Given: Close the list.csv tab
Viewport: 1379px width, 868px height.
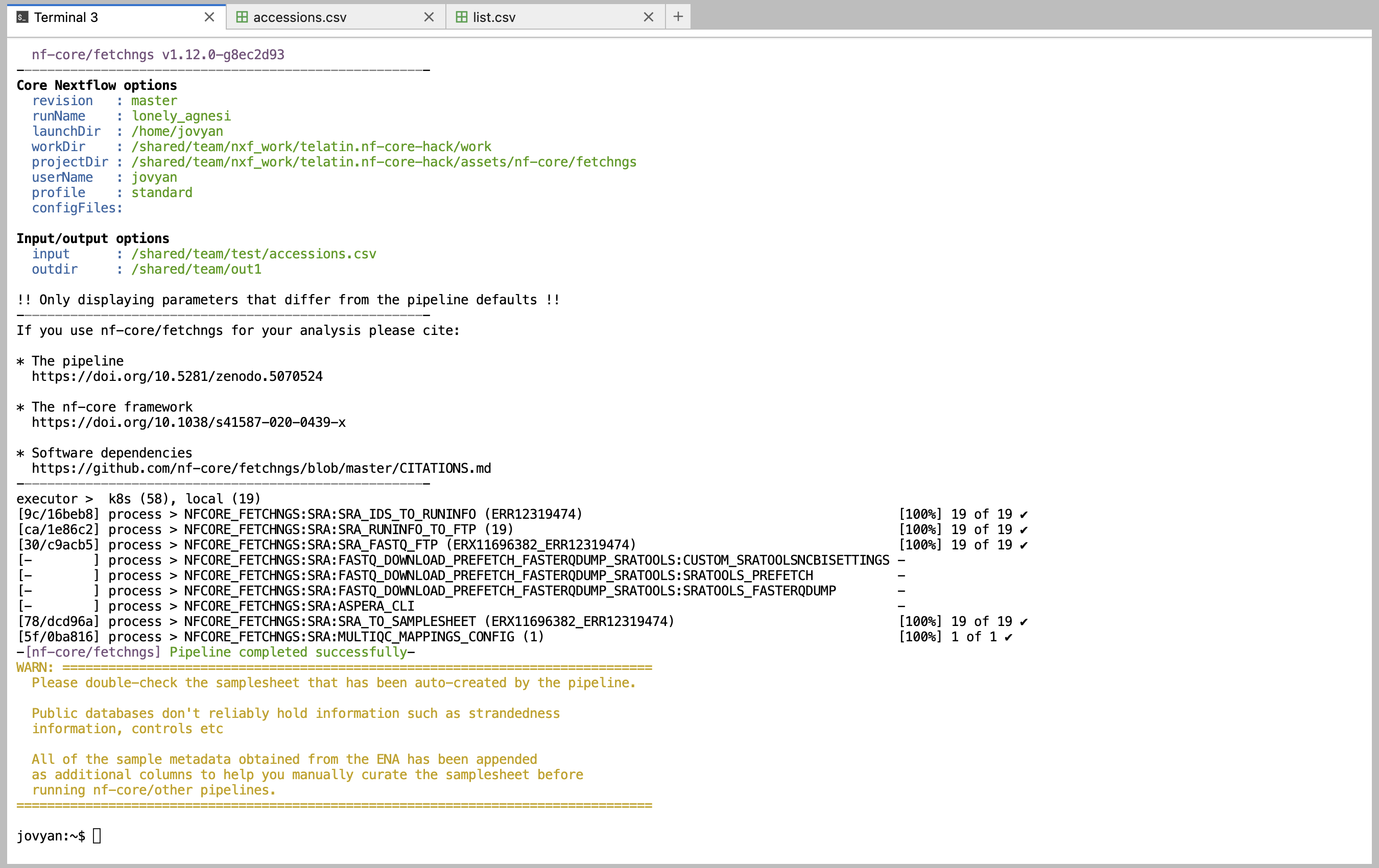Looking at the screenshot, I should click(649, 17).
